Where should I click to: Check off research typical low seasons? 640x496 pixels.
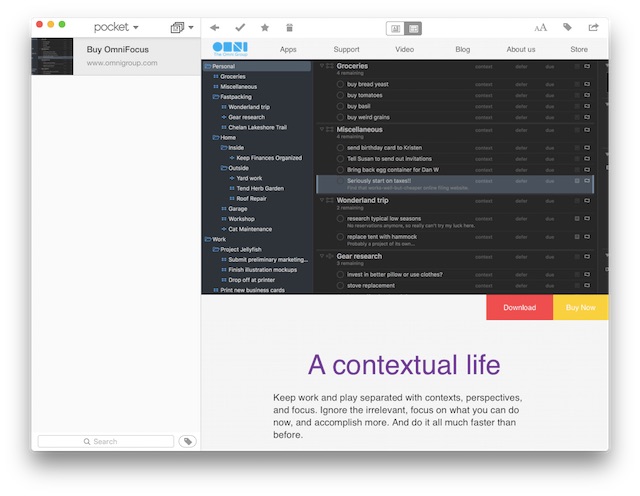click(x=340, y=218)
